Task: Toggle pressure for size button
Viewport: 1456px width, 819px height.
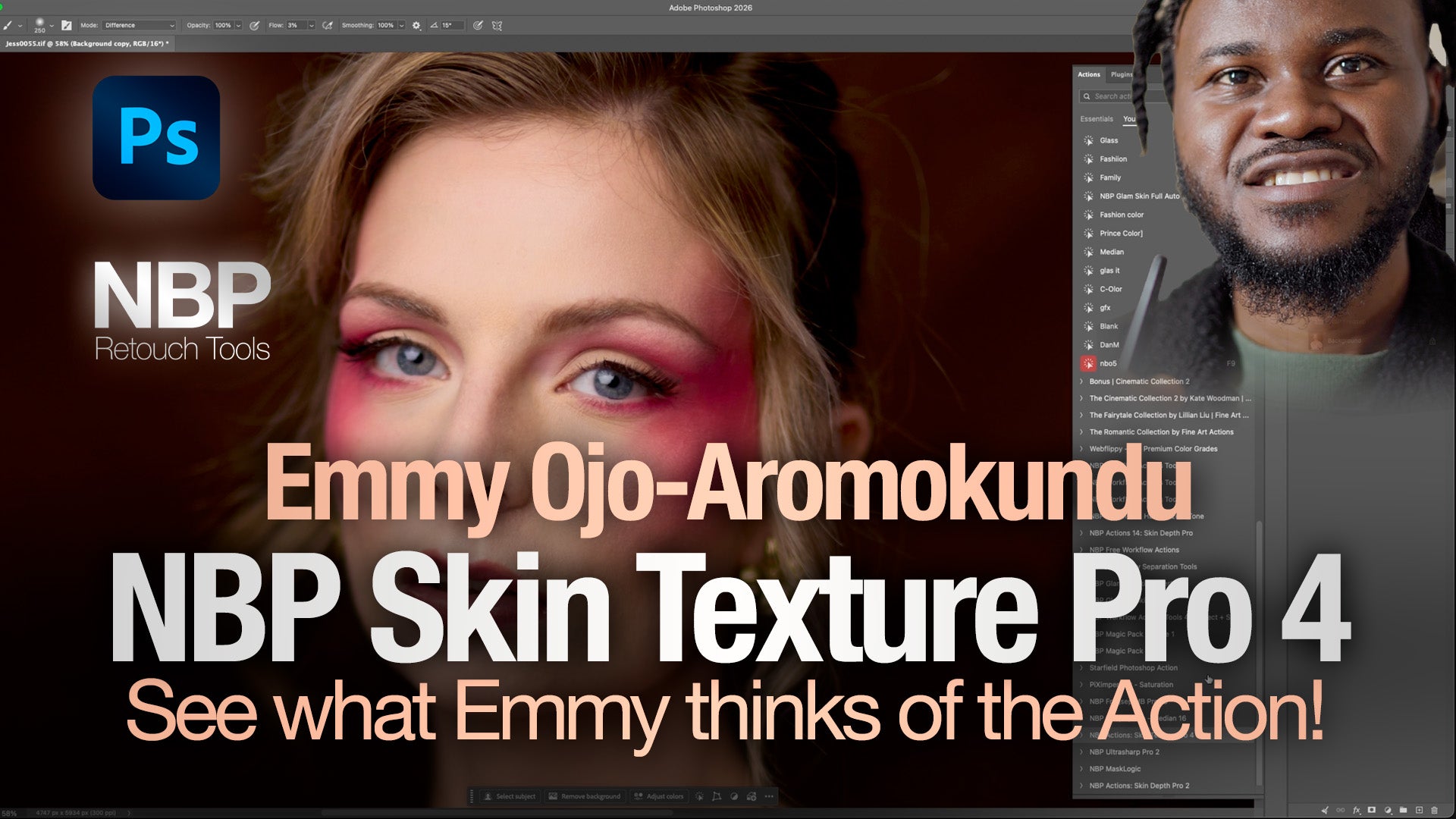Action: pyautogui.click(x=478, y=25)
